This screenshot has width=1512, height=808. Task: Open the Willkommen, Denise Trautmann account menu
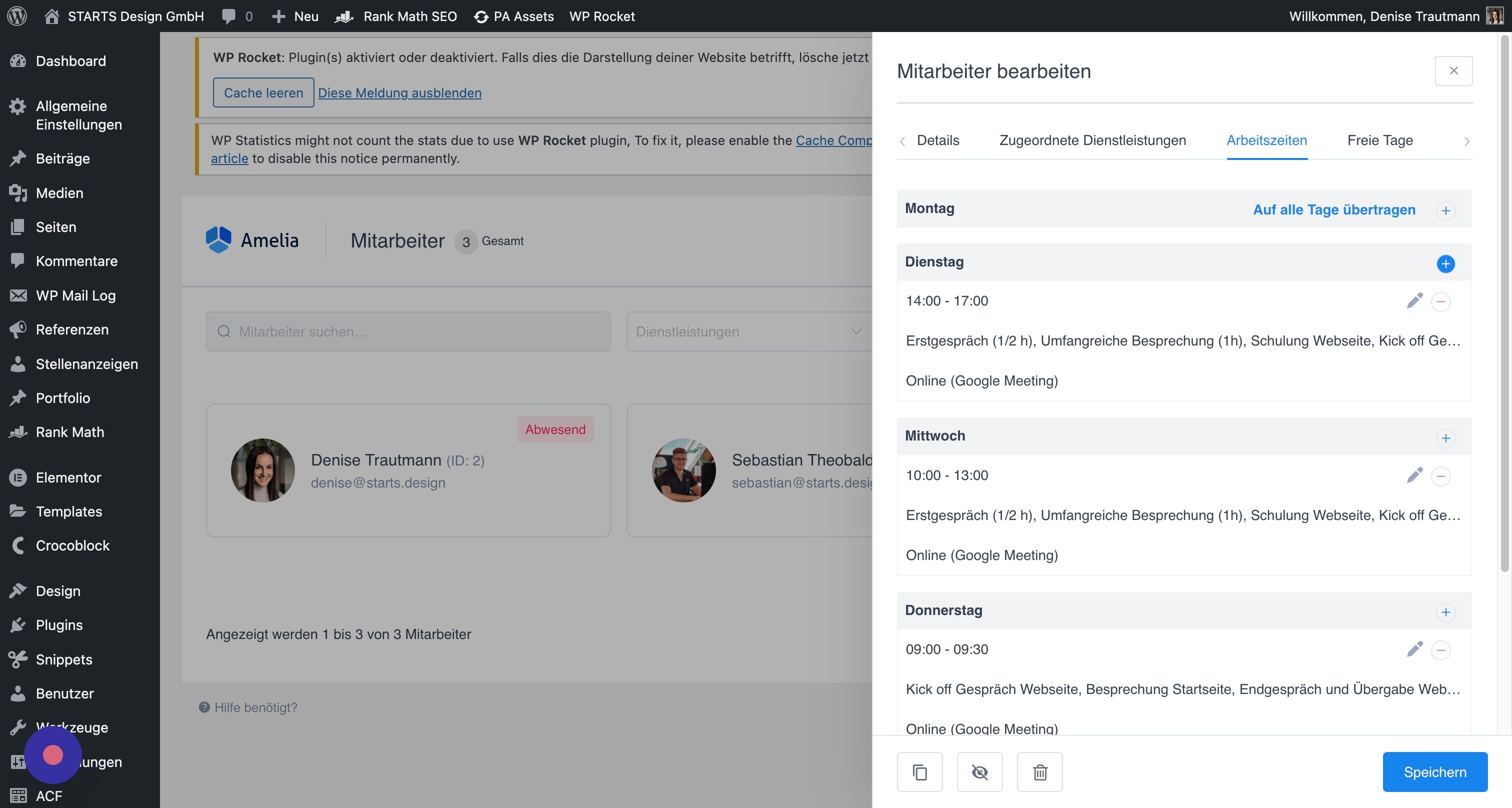[x=1396, y=16]
